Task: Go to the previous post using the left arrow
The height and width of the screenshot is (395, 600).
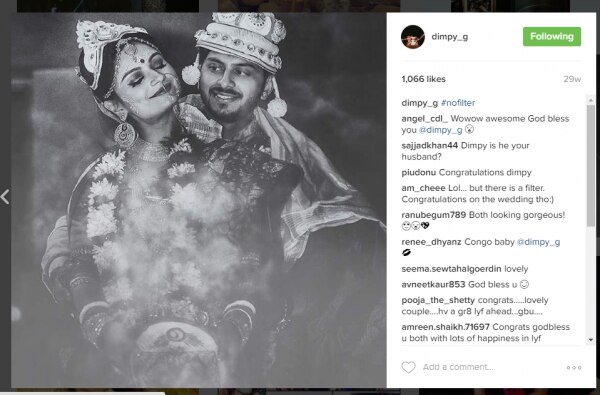Action: click(x=5, y=197)
